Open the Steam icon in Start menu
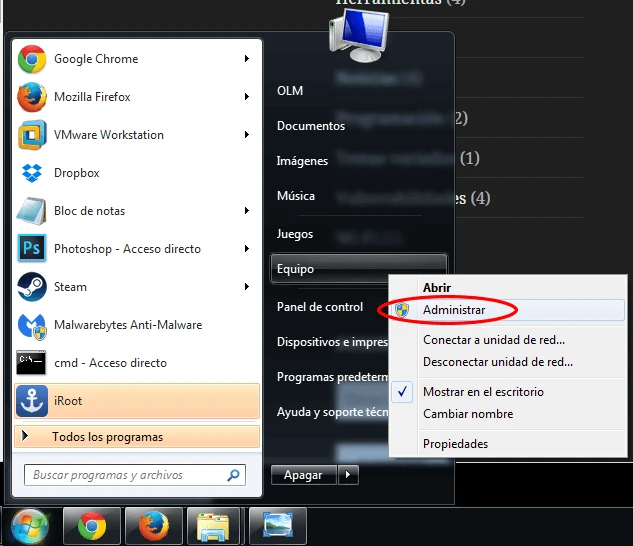This screenshot has width=633, height=546. click(x=31, y=287)
